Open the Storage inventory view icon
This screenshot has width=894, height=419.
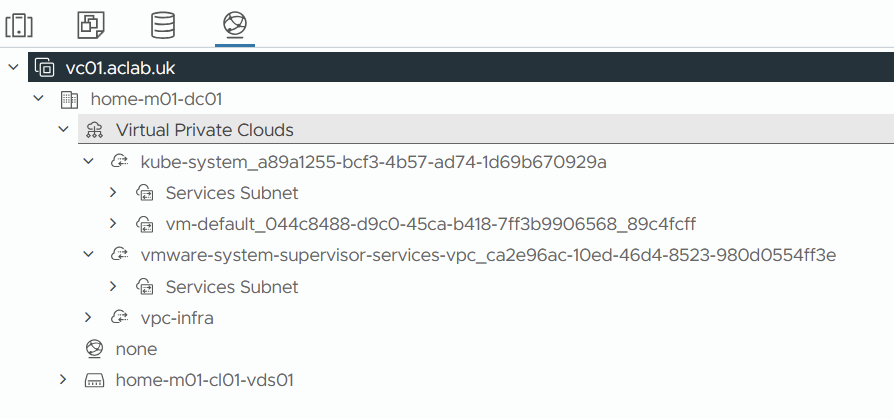coord(163,22)
